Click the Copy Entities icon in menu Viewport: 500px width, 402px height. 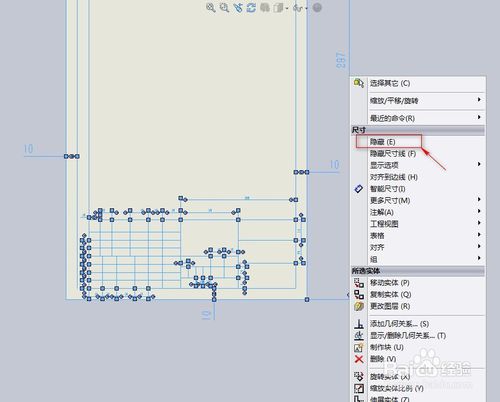359,294
